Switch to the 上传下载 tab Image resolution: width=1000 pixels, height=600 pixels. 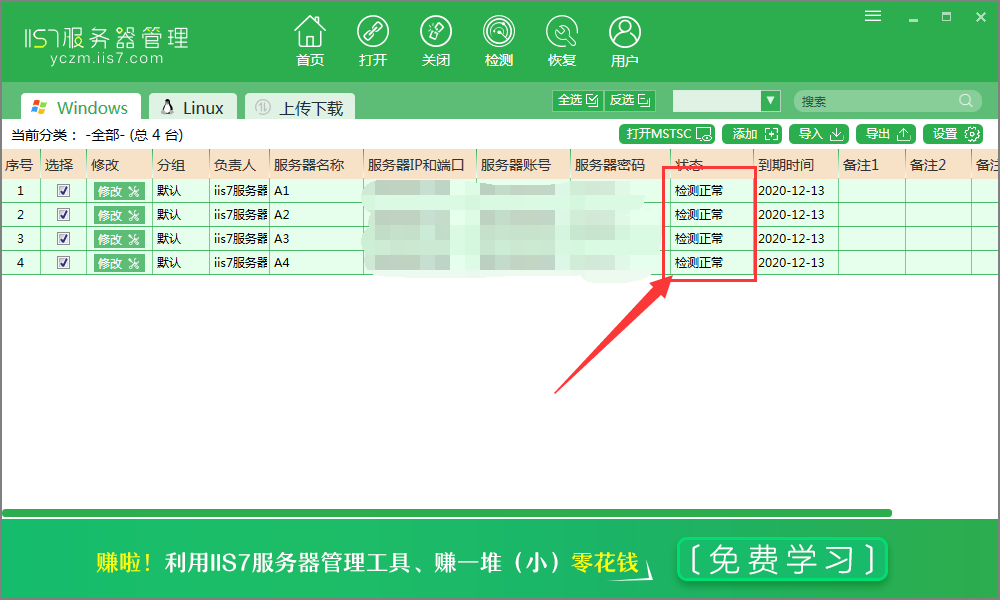300,107
